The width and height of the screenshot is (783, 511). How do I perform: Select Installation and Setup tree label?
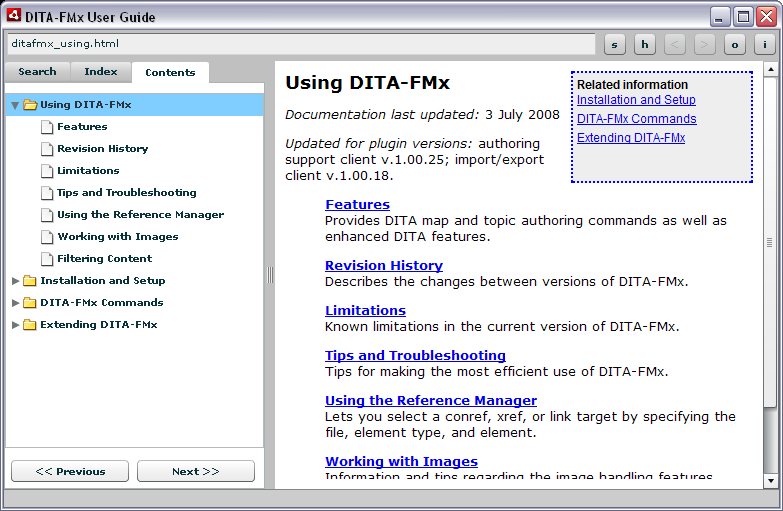[103, 281]
